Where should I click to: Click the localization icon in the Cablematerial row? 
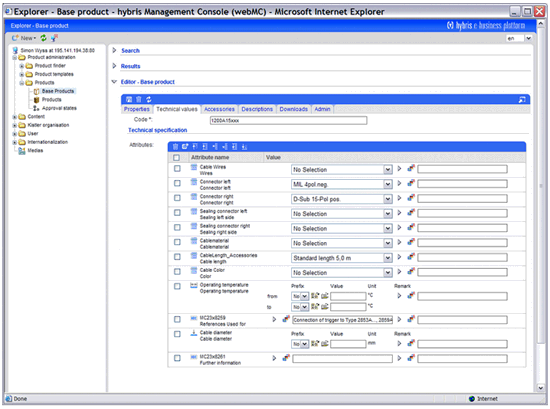click(411, 242)
